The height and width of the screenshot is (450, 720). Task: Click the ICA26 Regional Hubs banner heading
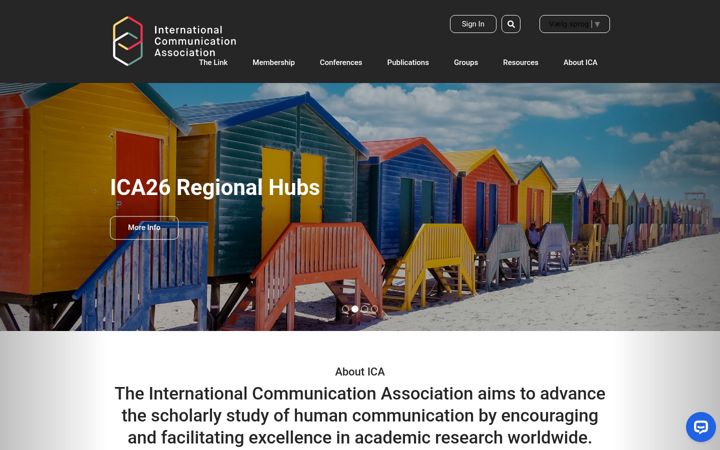[214, 187]
